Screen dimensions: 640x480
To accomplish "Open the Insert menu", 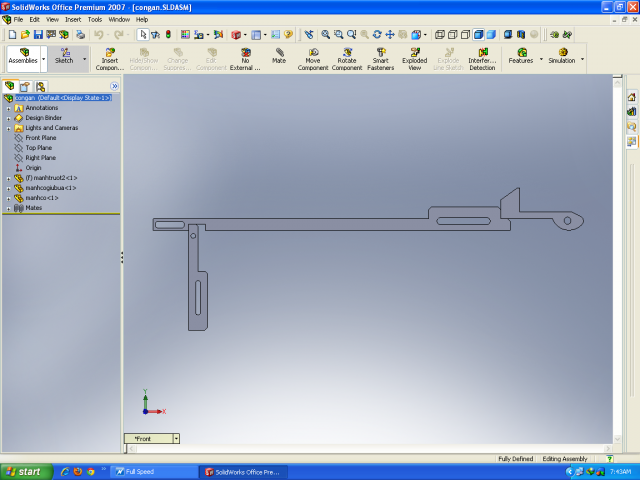I will click(x=73, y=20).
